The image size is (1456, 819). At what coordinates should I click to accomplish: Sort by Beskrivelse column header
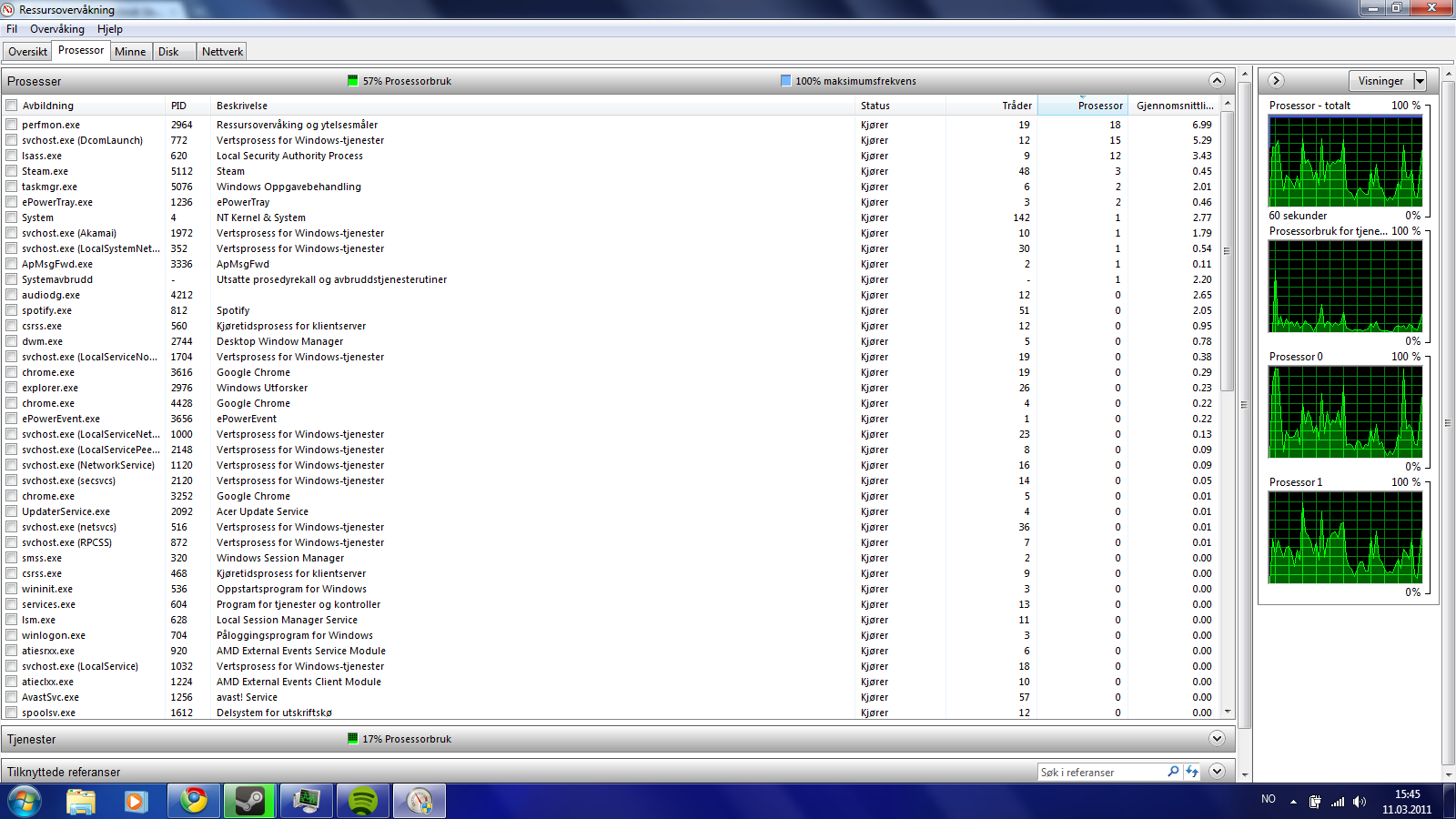pos(533,106)
